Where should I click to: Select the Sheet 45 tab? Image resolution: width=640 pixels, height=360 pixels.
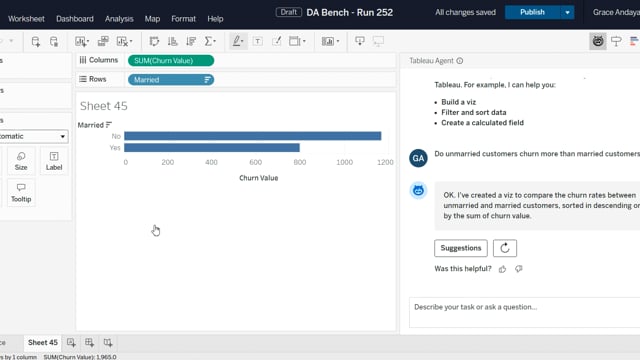(x=43, y=342)
